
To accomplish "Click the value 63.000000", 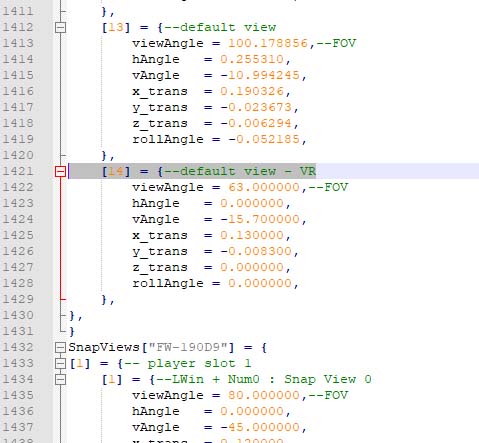I will [264, 187].
